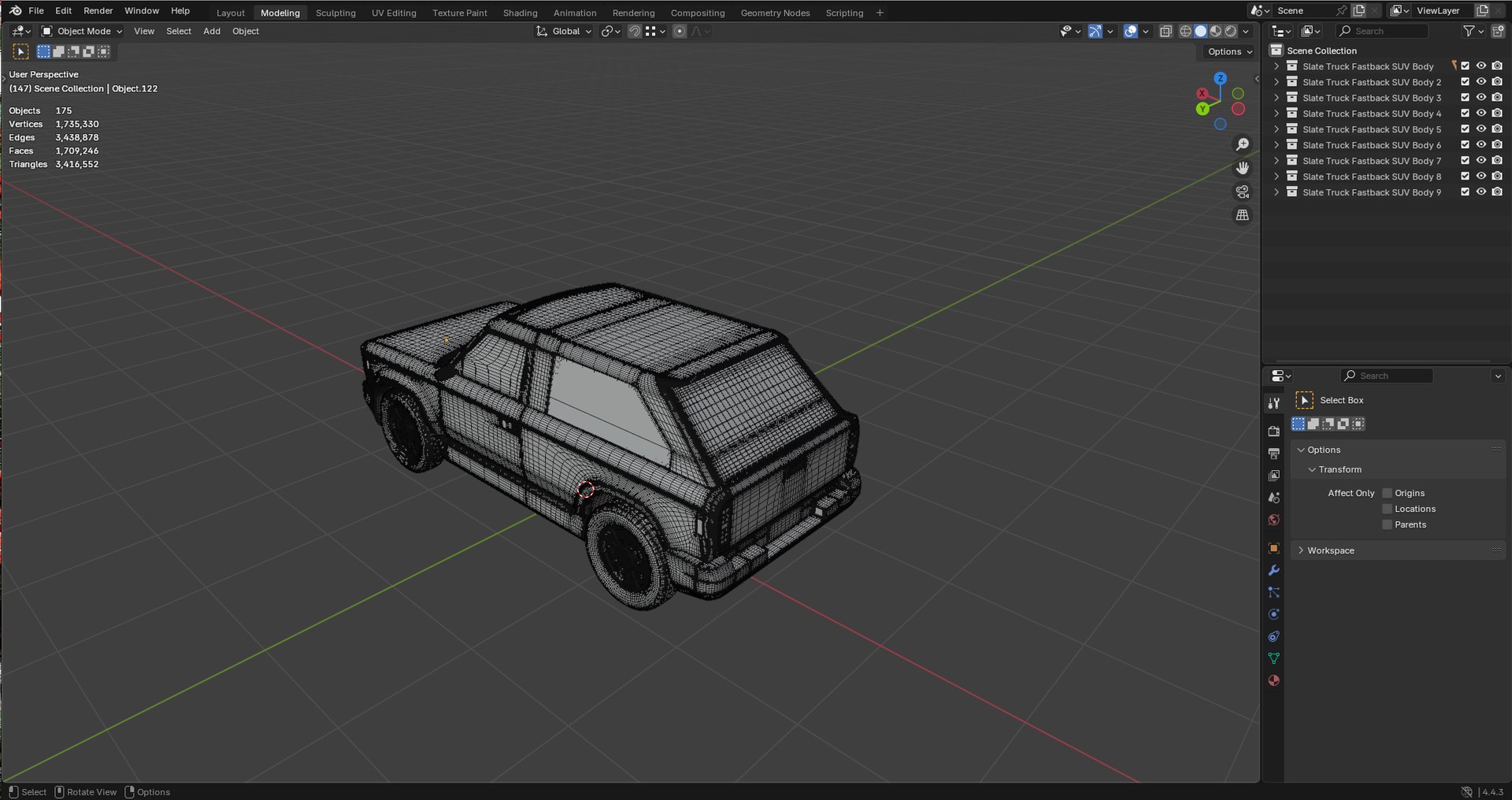Viewport: 1512px width, 800px height.
Task: Select rendered viewport shading sphere icon
Action: 1231,31
